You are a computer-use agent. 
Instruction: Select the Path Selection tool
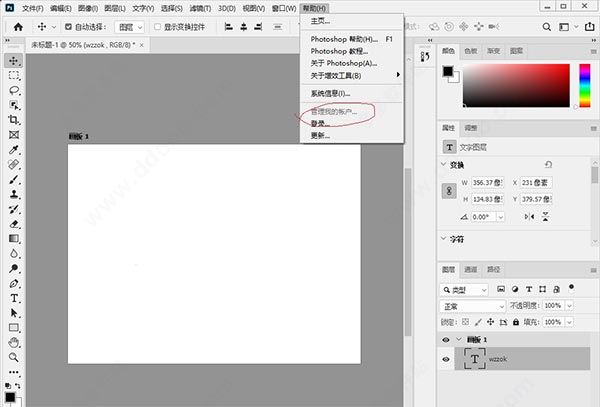tap(14, 313)
